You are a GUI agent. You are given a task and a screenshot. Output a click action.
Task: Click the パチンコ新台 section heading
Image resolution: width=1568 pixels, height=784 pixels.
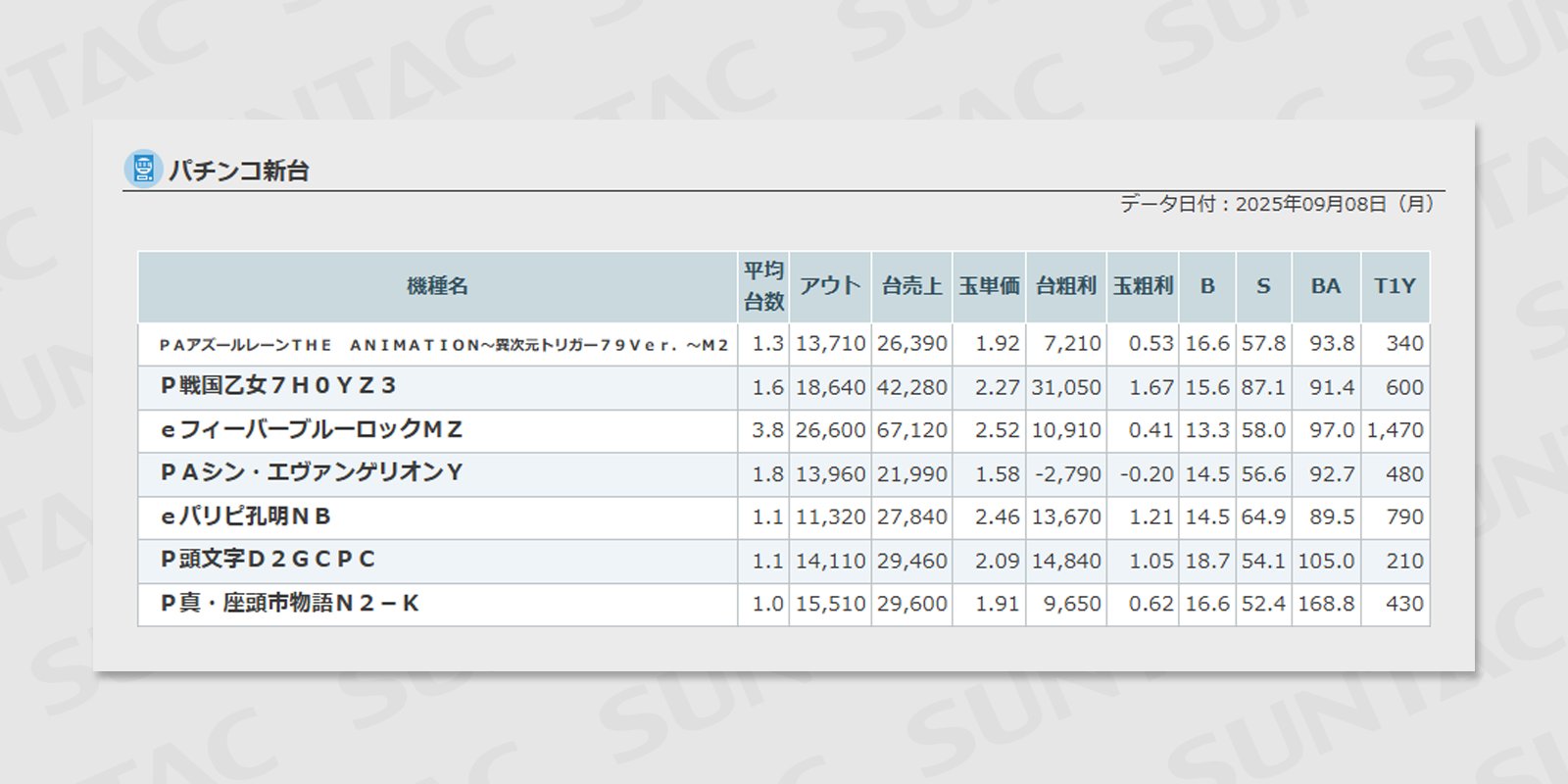tap(238, 171)
